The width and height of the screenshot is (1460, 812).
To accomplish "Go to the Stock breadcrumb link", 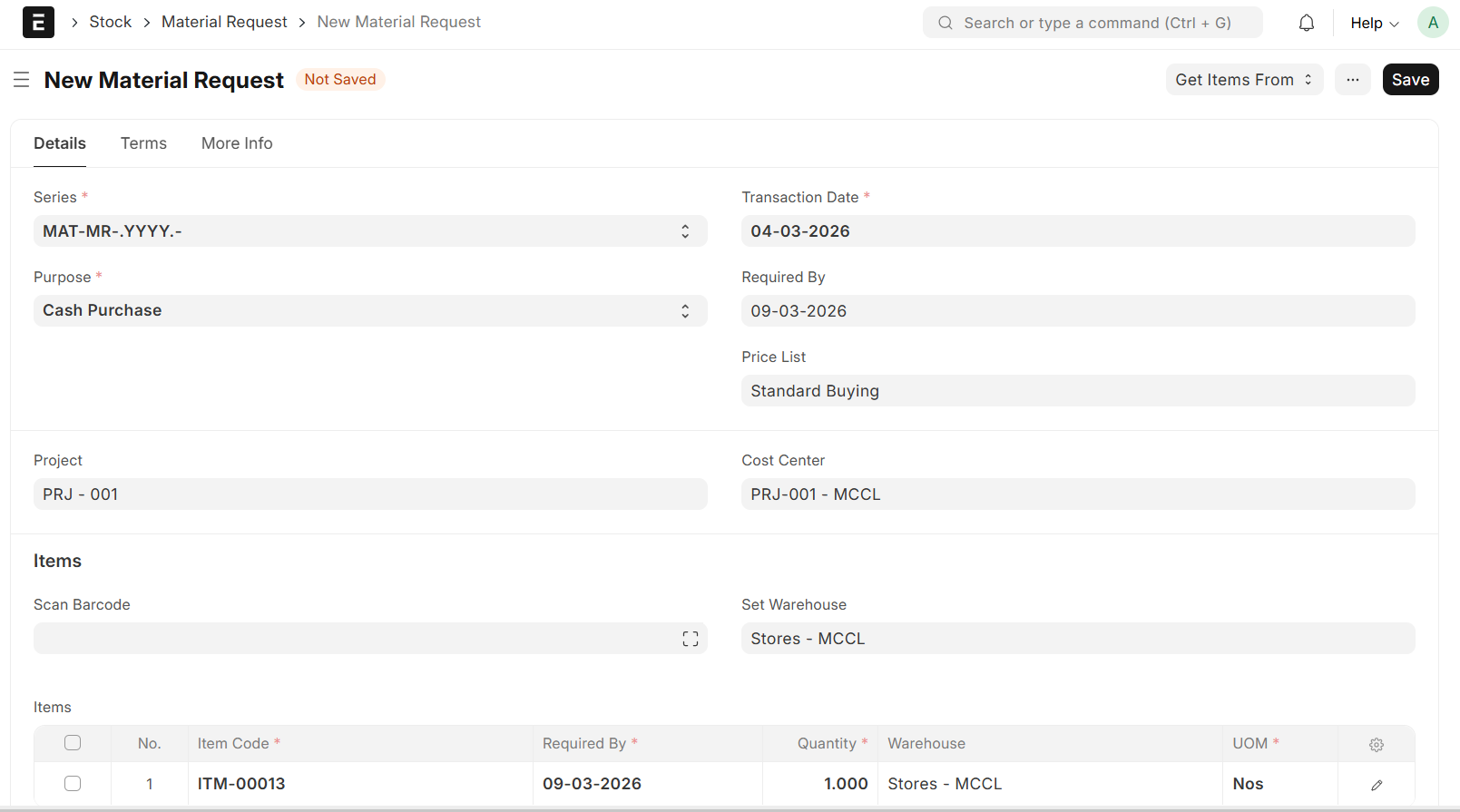I will (x=110, y=22).
